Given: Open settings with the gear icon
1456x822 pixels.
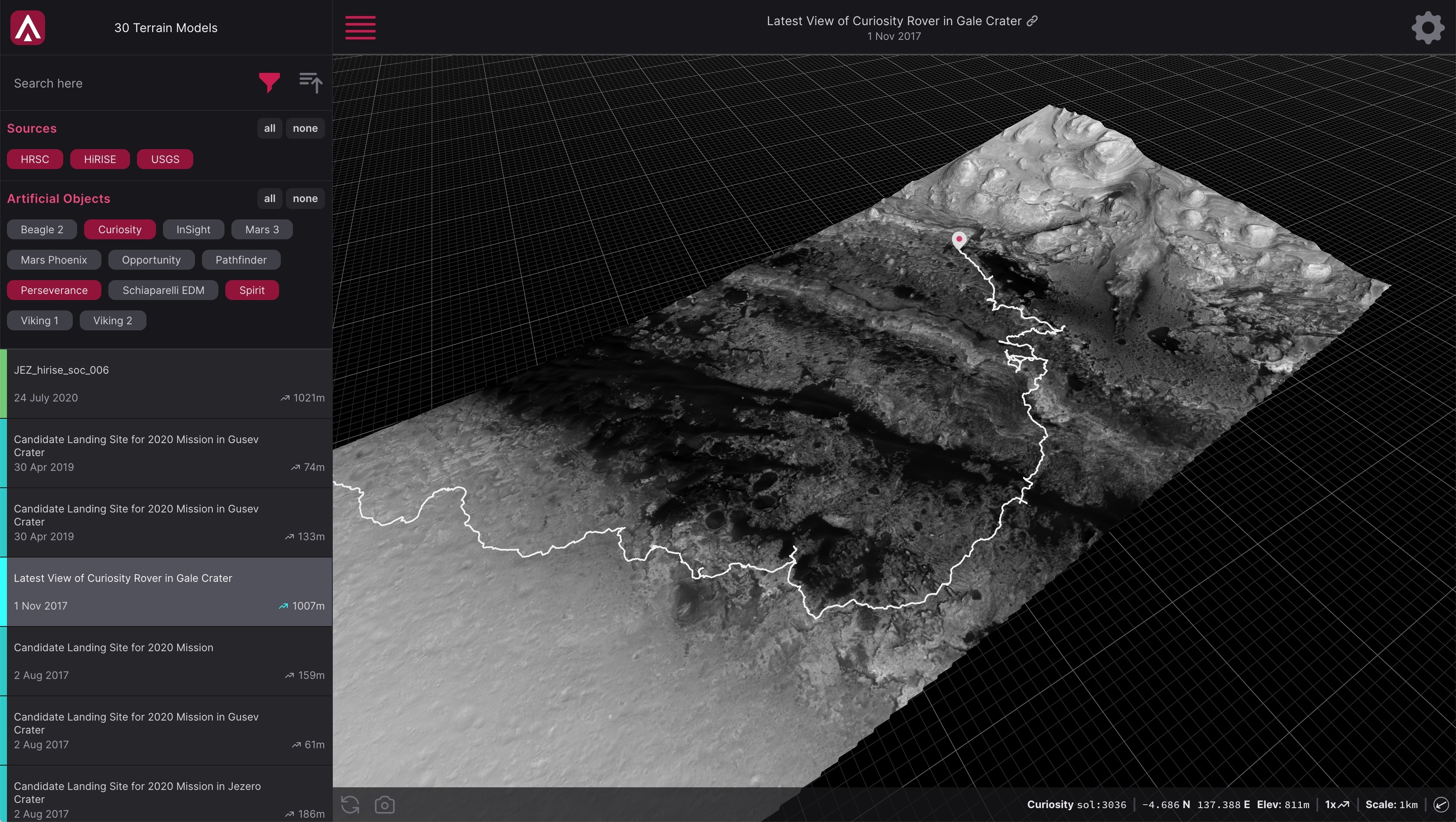Looking at the screenshot, I should click(x=1428, y=28).
